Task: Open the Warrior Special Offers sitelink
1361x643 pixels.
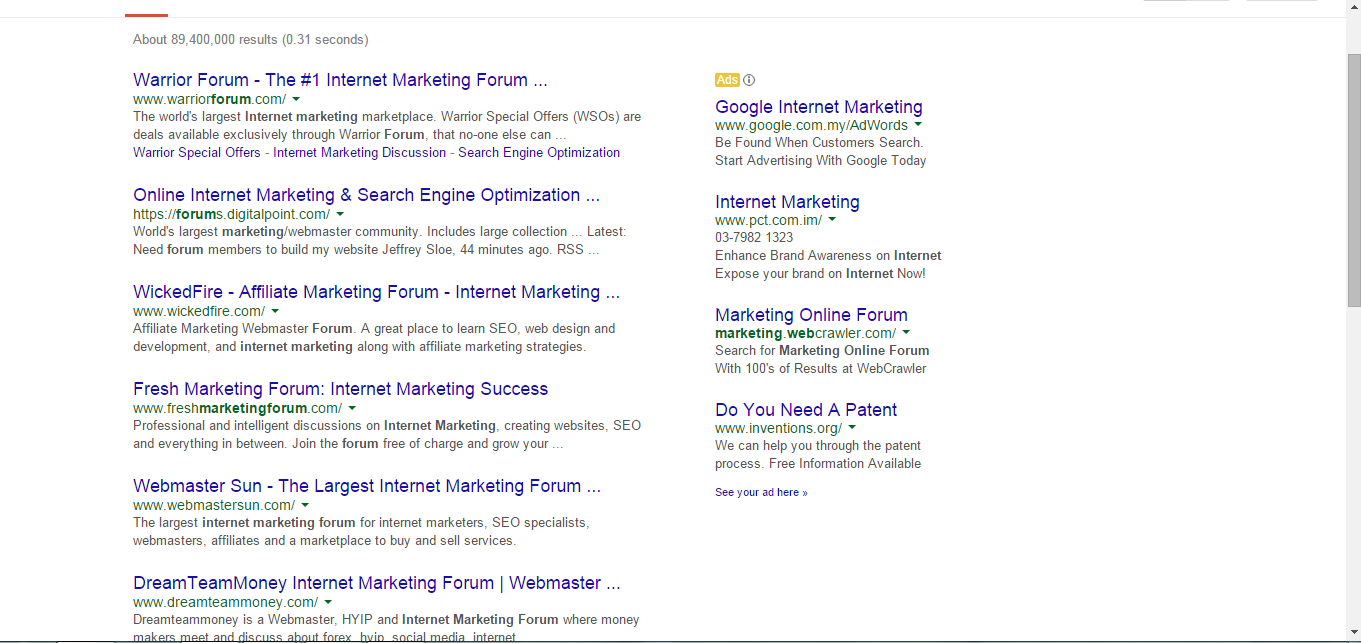Action: [197, 153]
